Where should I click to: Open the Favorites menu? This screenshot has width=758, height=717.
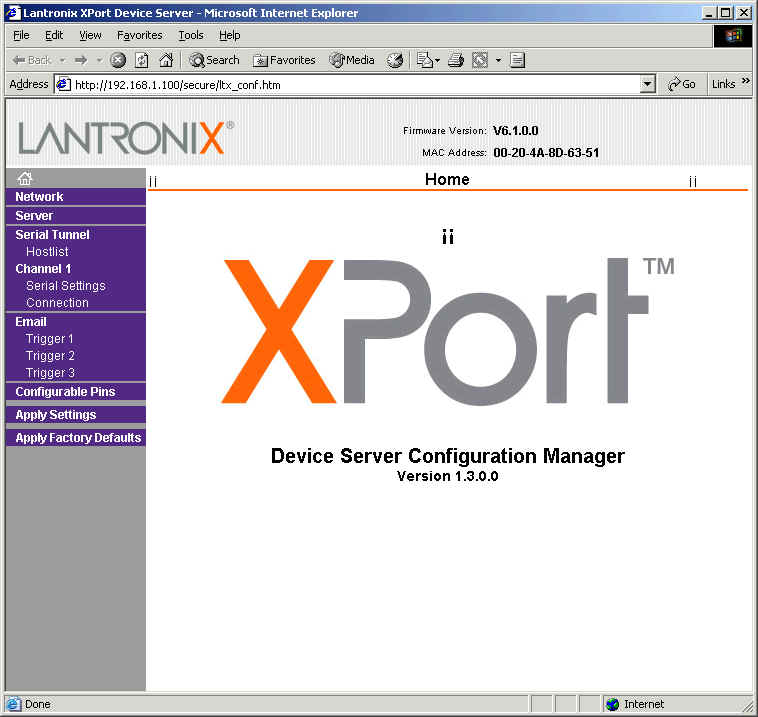pos(139,35)
